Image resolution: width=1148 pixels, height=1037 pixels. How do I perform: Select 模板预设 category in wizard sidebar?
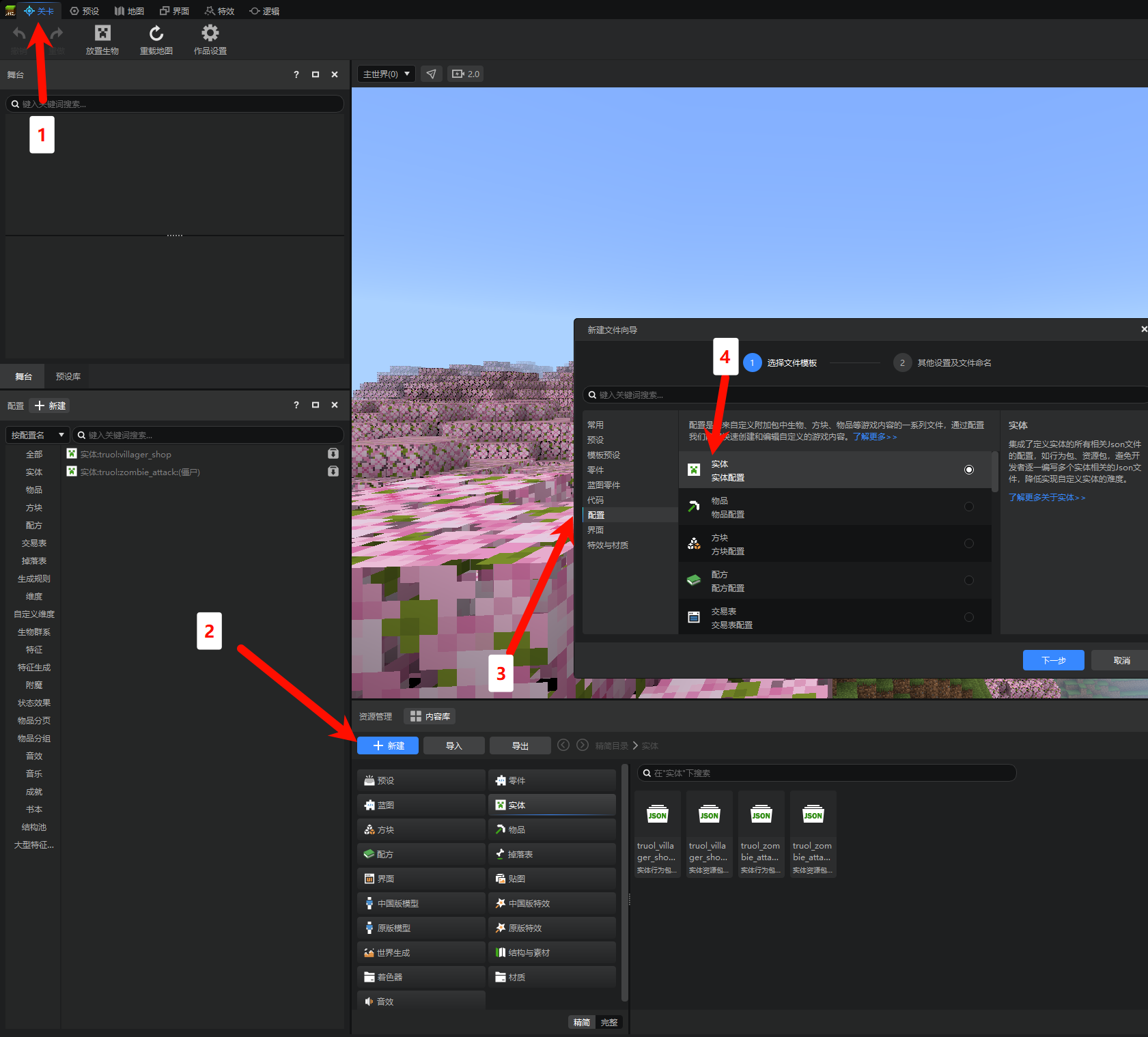[x=630, y=455]
